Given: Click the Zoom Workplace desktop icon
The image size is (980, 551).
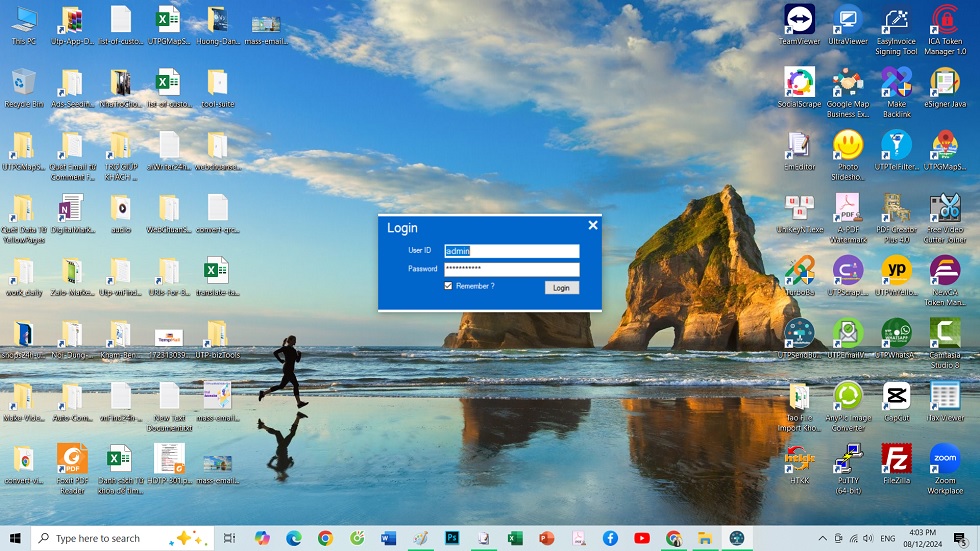Looking at the screenshot, I should tap(944, 459).
